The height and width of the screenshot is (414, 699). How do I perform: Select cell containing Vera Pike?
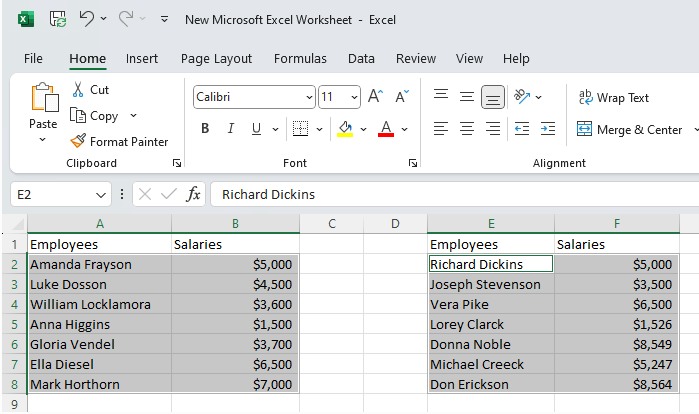(490, 304)
